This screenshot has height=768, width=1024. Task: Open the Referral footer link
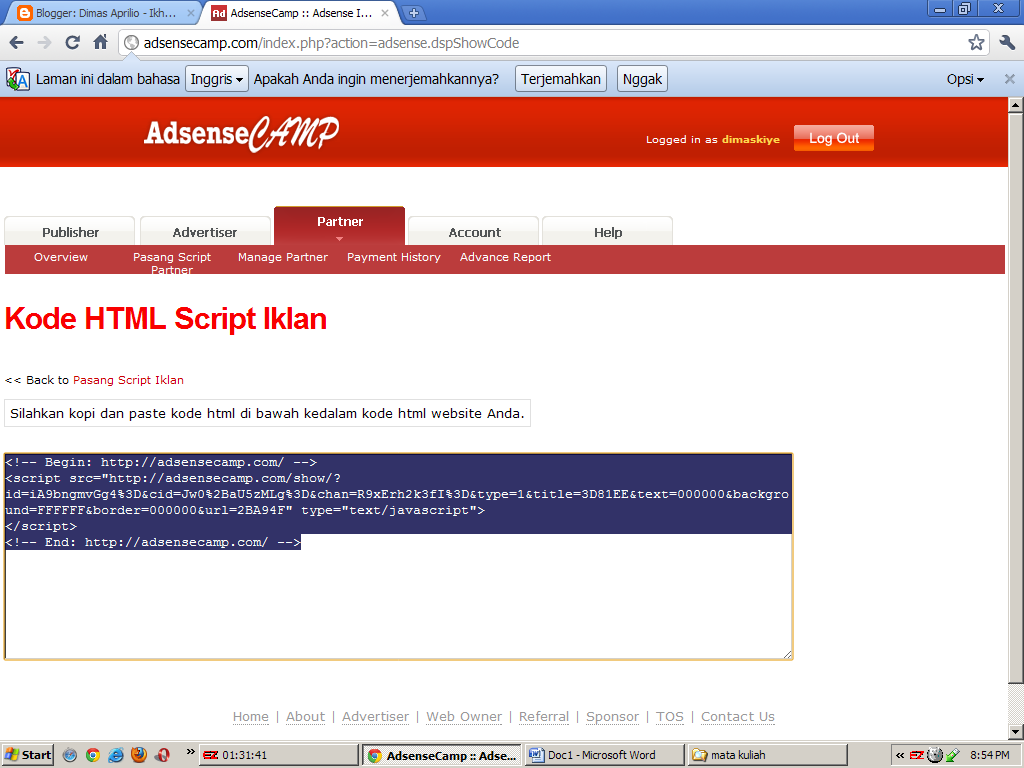pyautogui.click(x=544, y=716)
